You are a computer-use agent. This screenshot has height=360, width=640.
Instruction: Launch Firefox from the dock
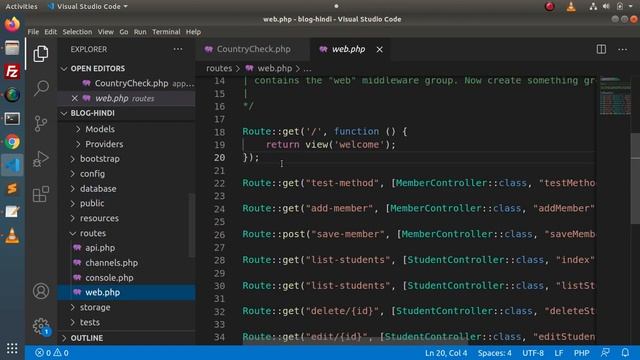[x=12, y=24]
